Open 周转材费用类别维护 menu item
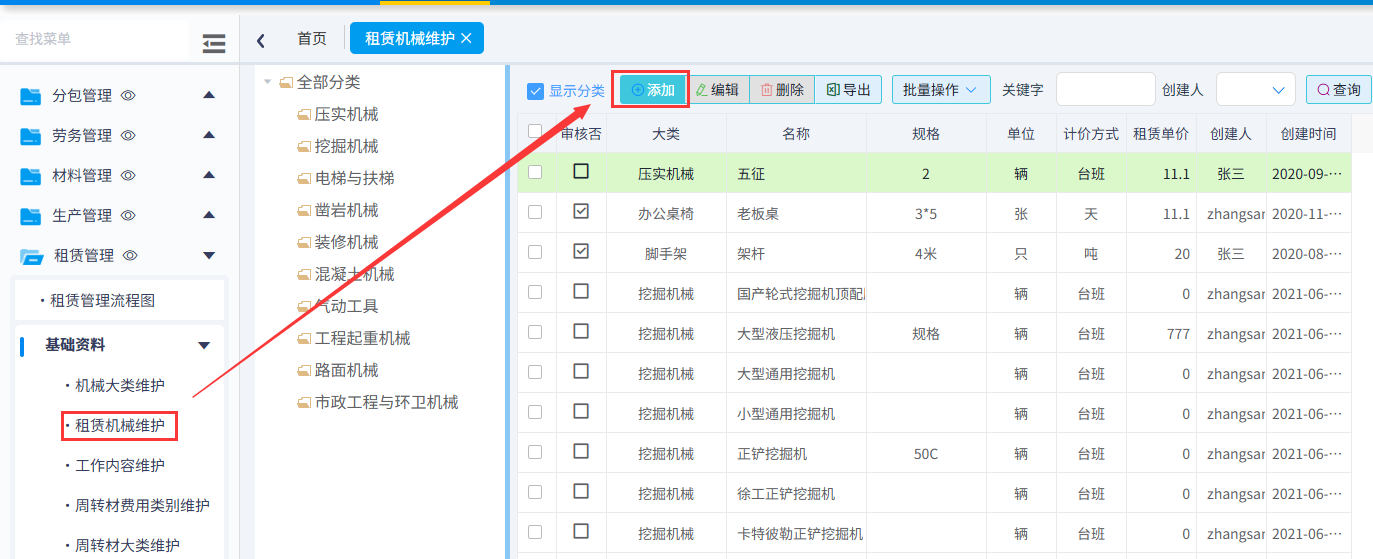This screenshot has height=559, width=1373. pos(143,505)
